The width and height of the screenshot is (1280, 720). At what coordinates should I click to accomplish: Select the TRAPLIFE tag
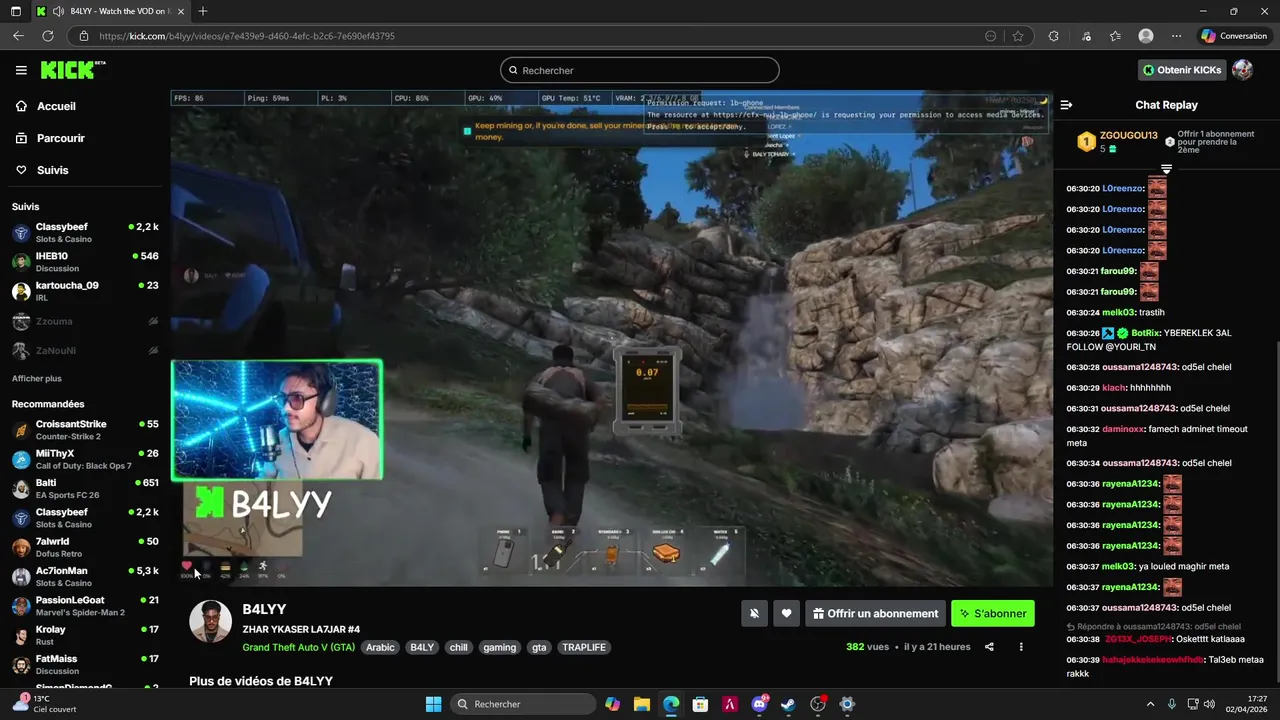click(584, 647)
